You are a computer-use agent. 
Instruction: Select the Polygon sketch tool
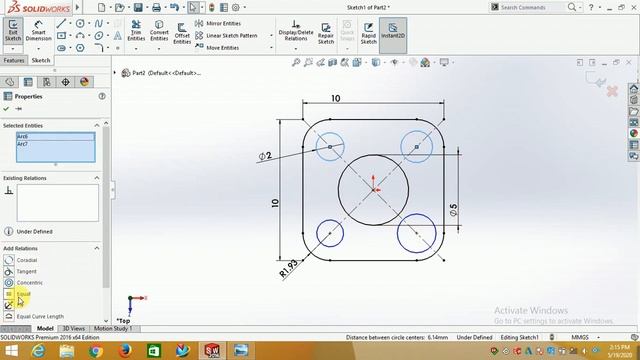(x=80, y=48)
